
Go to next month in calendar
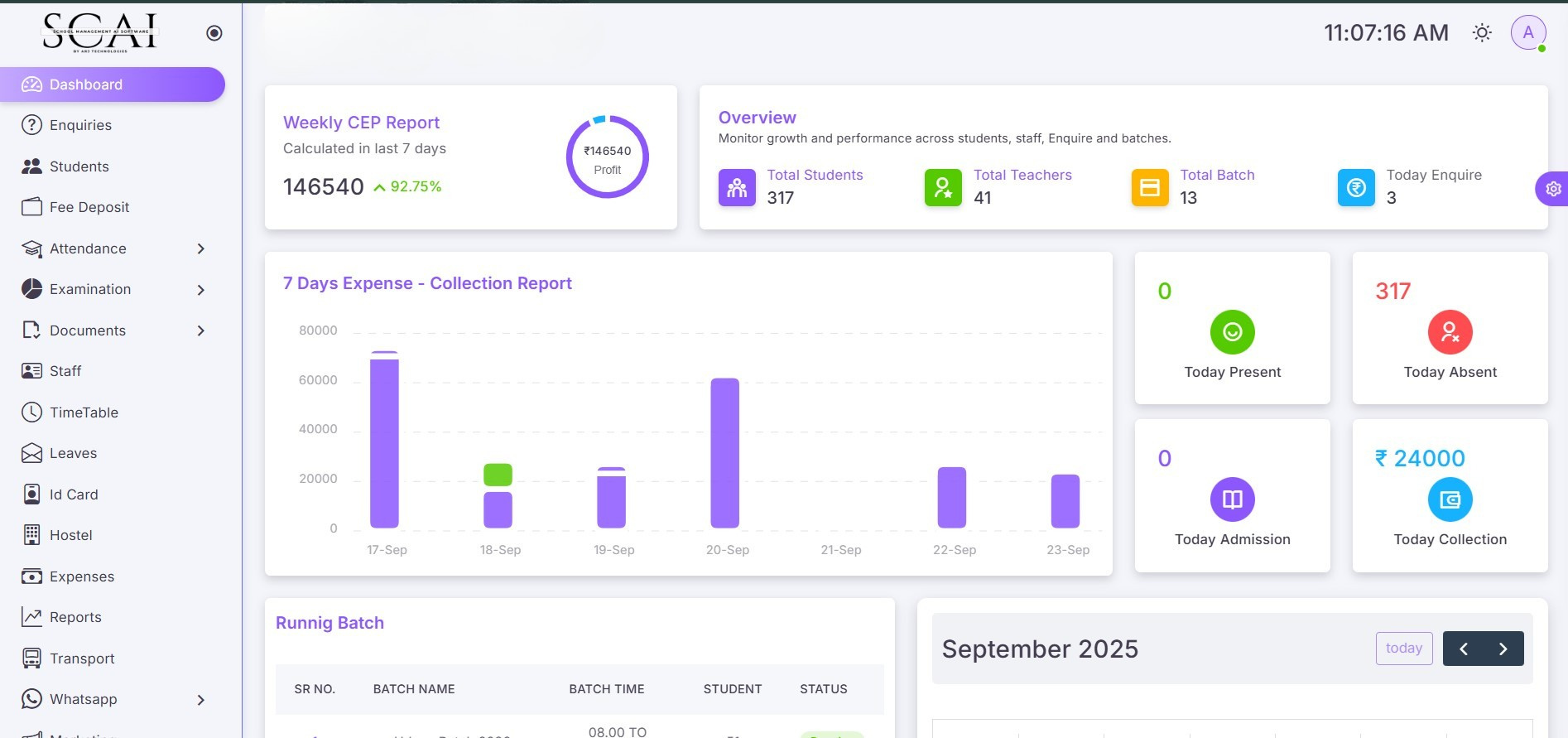[x=1503, y=649]
